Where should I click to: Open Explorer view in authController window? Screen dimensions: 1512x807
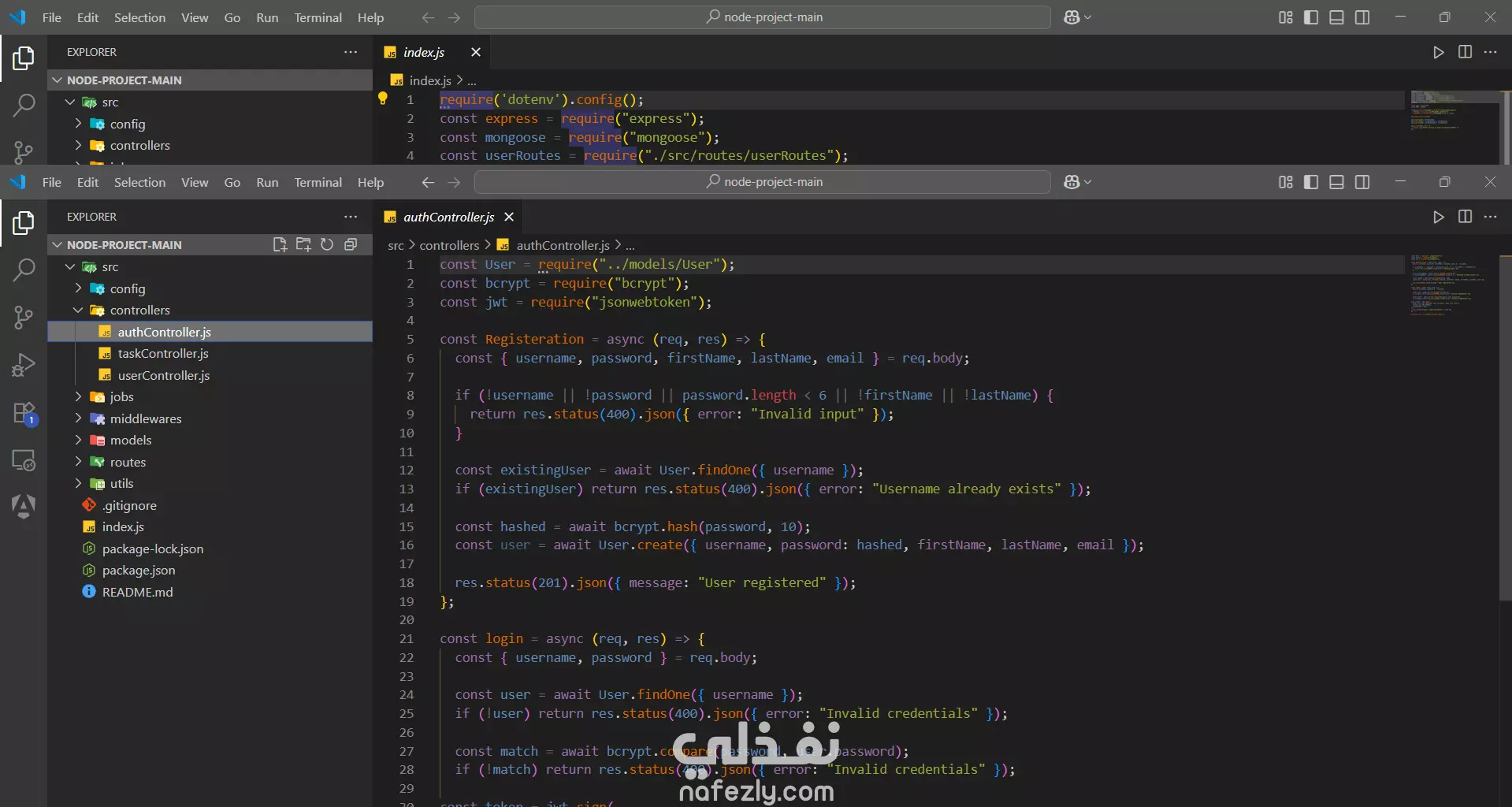click(24, 223)
